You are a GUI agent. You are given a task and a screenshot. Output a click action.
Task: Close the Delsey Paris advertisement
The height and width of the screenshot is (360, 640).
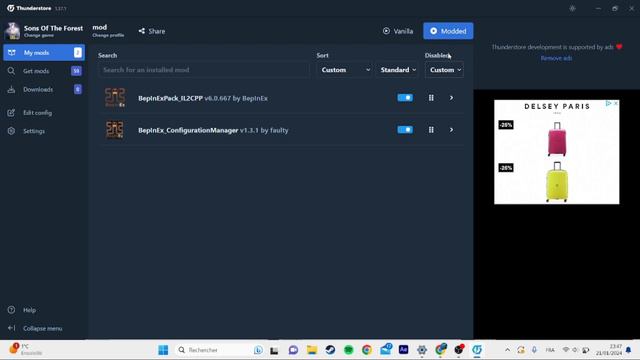tap(616, 103)
